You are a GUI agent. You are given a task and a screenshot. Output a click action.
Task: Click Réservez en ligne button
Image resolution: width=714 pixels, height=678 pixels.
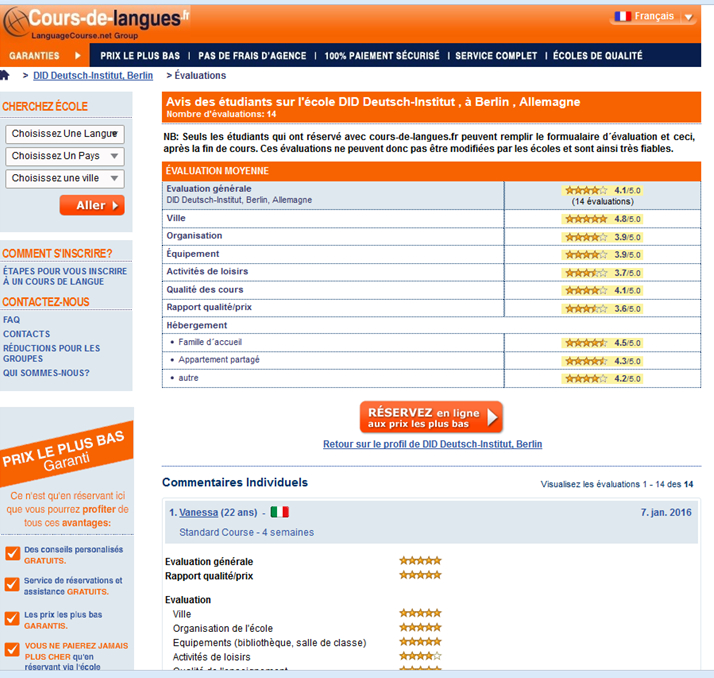click(431, 417)
